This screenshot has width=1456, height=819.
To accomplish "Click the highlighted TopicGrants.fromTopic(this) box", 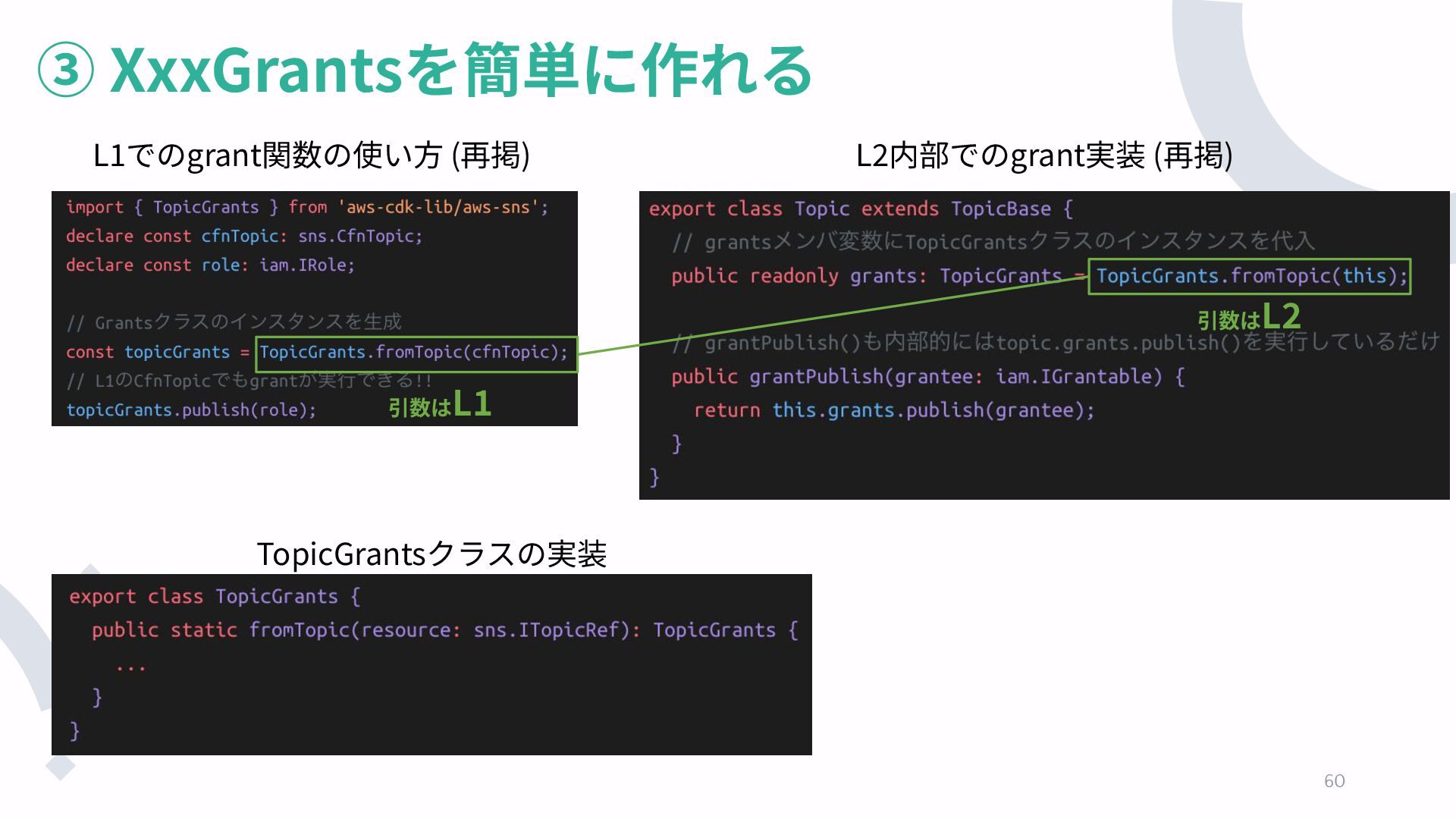I will click(1249, 276).
